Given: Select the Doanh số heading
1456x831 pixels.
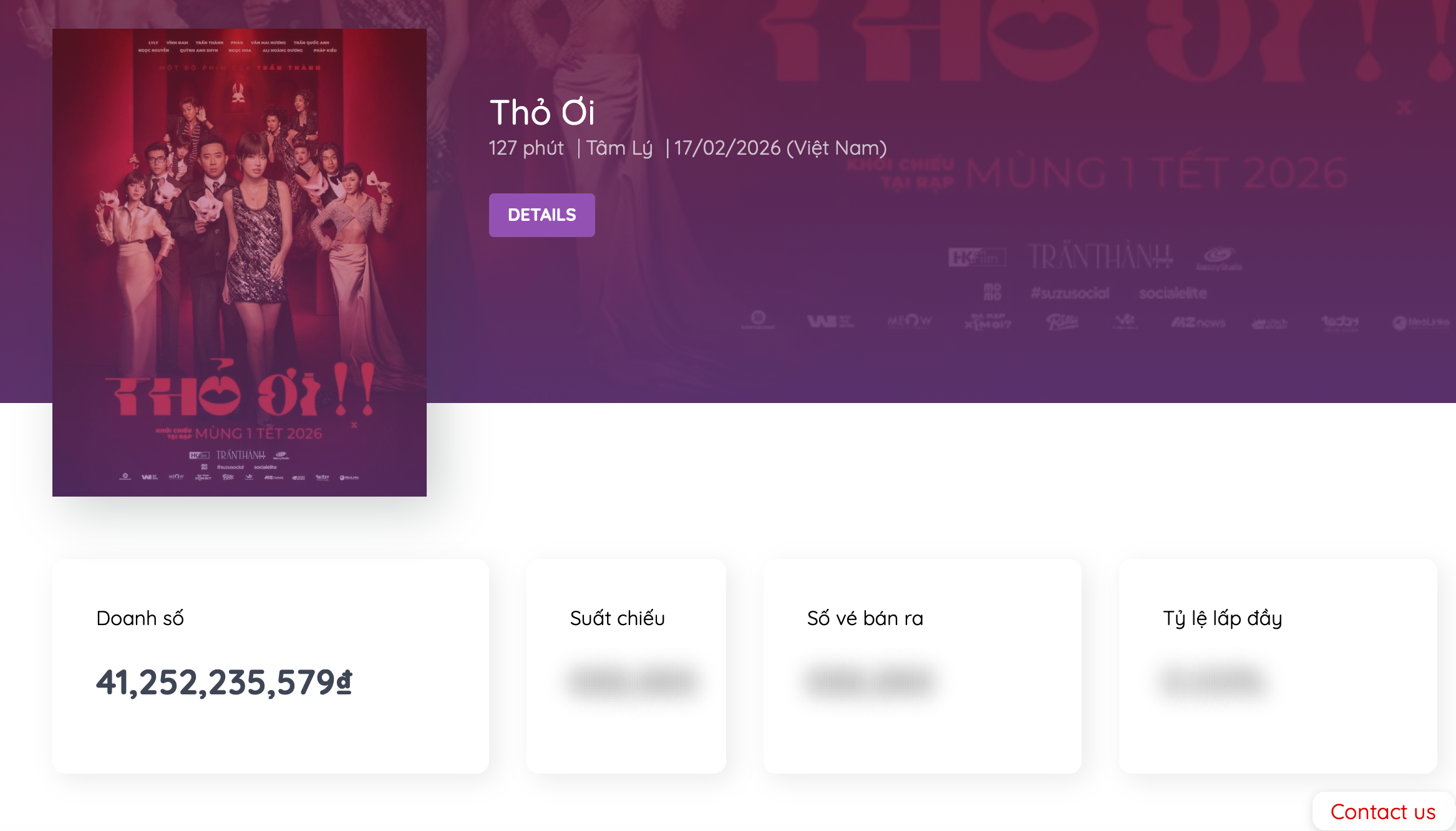Looking at the screenshot, I should tap(140, 618).
